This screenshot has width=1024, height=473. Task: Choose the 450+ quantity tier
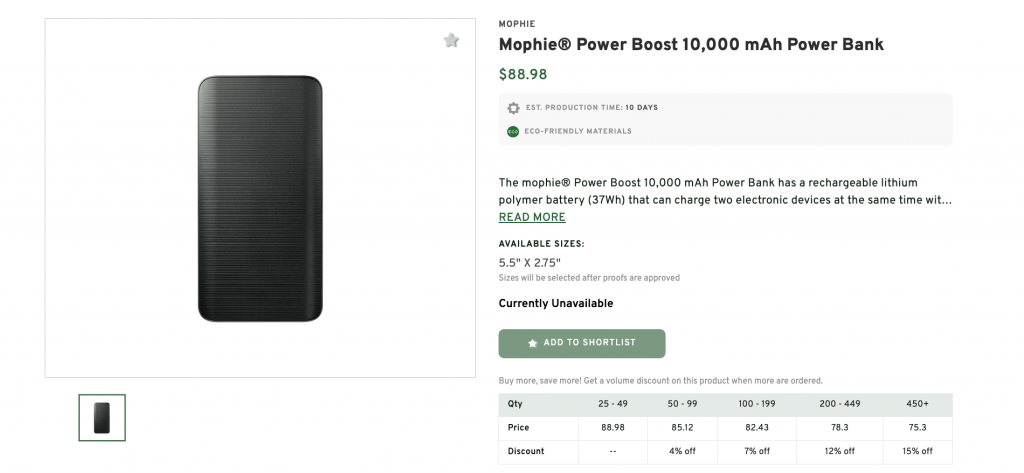click(917, 405)
